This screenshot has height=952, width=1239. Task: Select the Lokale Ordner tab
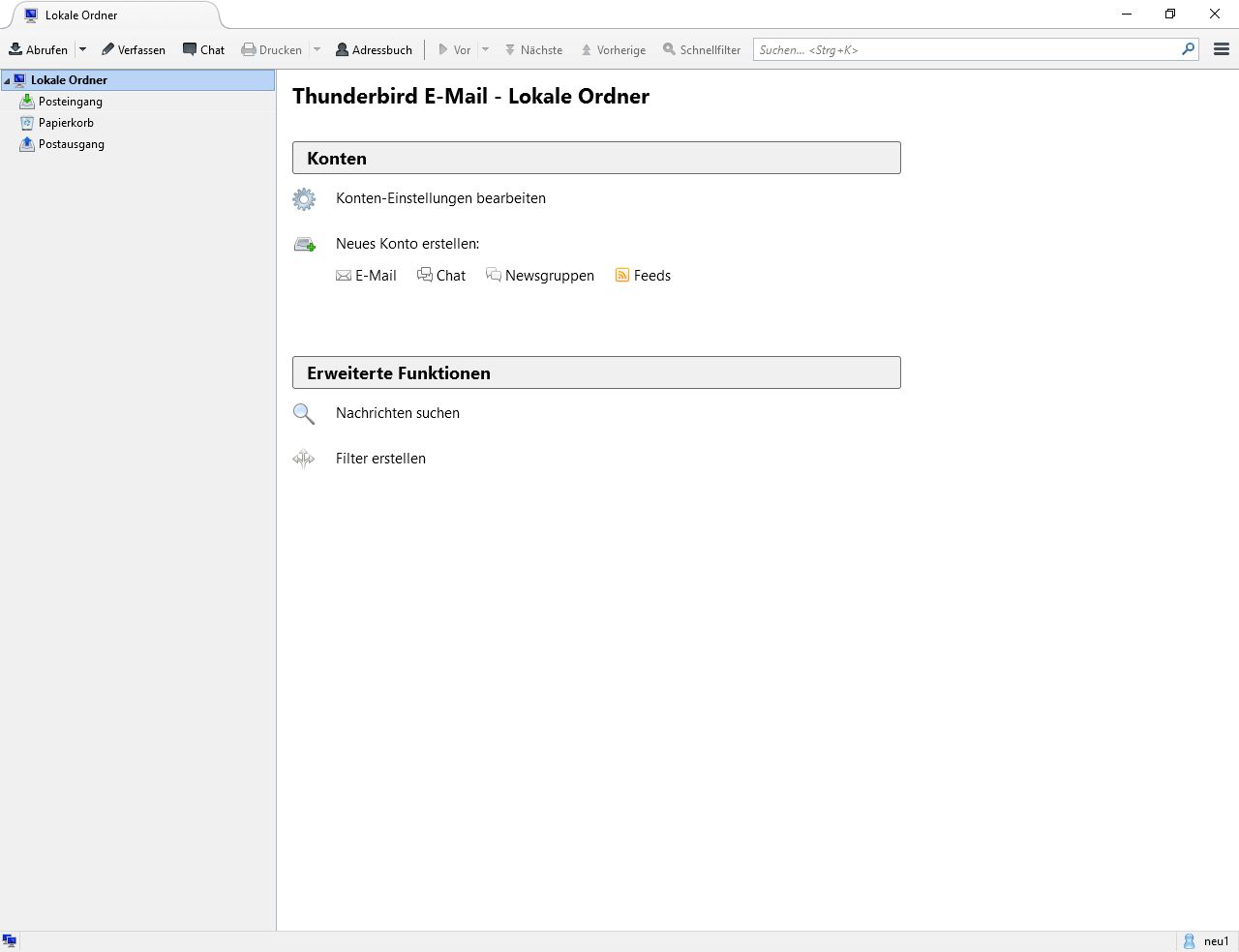[116, 15]
